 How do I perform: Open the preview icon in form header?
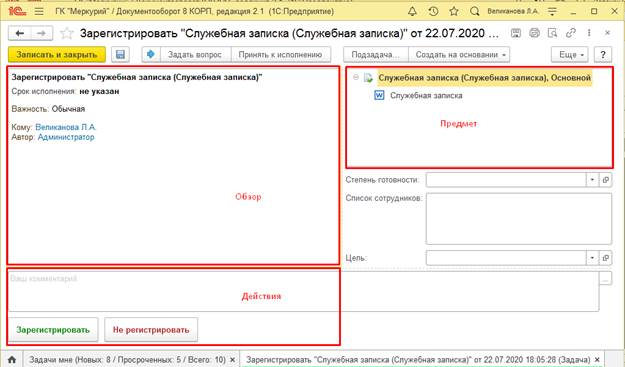[552, 33]
